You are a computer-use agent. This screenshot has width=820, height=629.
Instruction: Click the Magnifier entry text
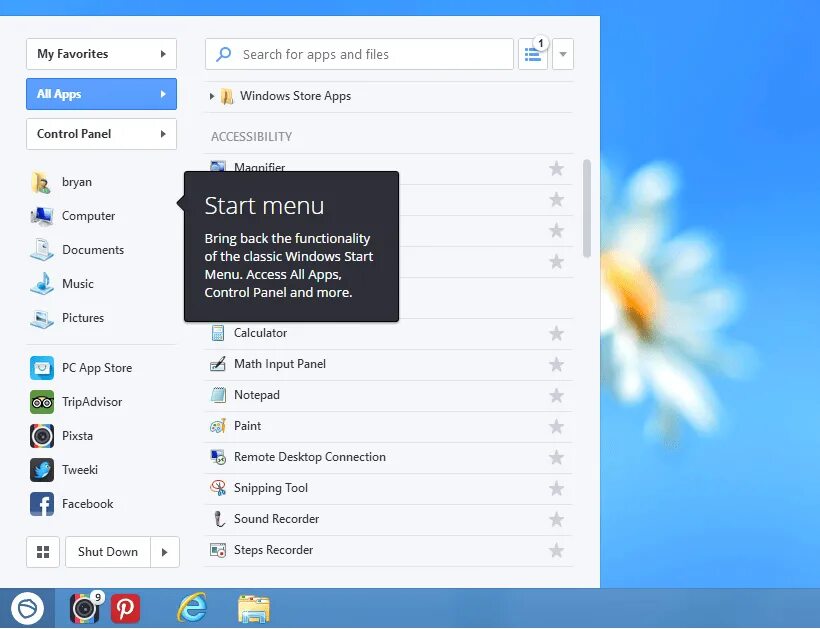259,167
